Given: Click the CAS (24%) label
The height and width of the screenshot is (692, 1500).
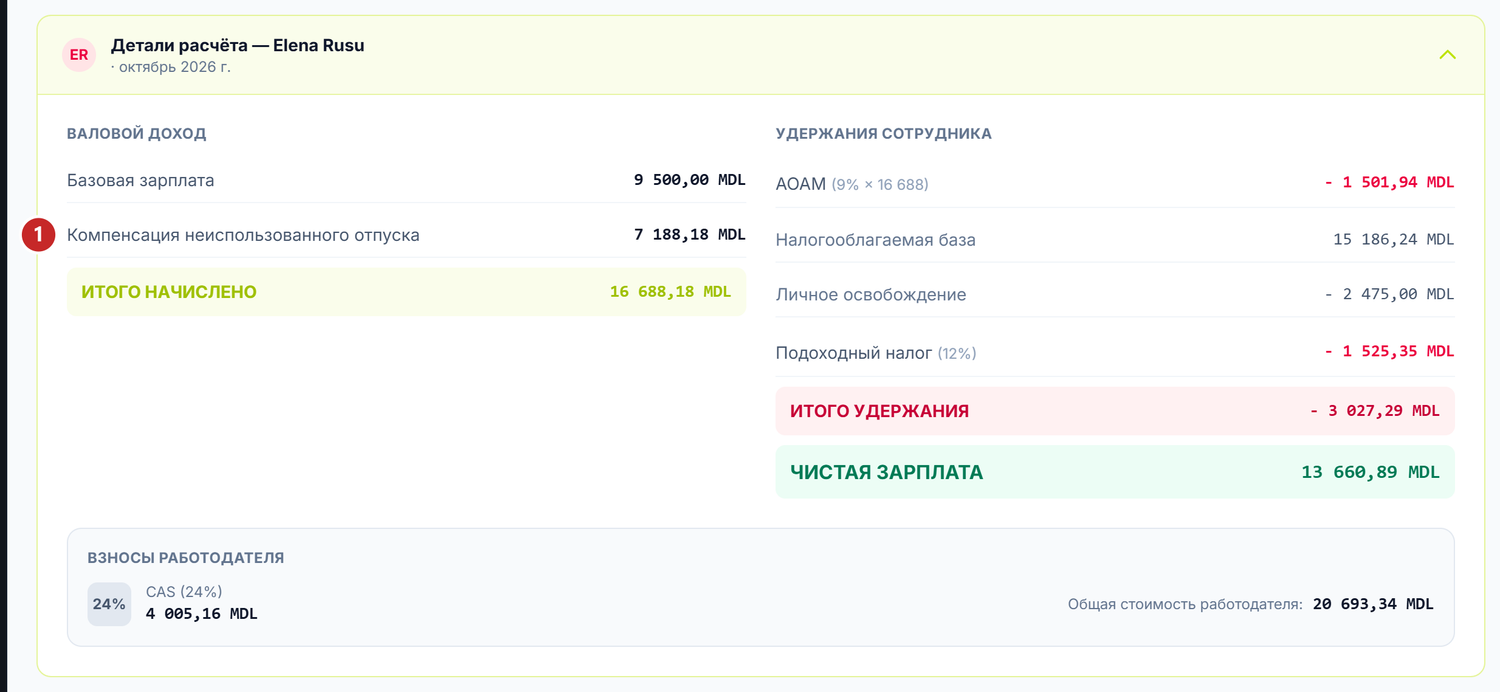Looking at the screenshot, I should pyautogui.click(x=184, y=592).
